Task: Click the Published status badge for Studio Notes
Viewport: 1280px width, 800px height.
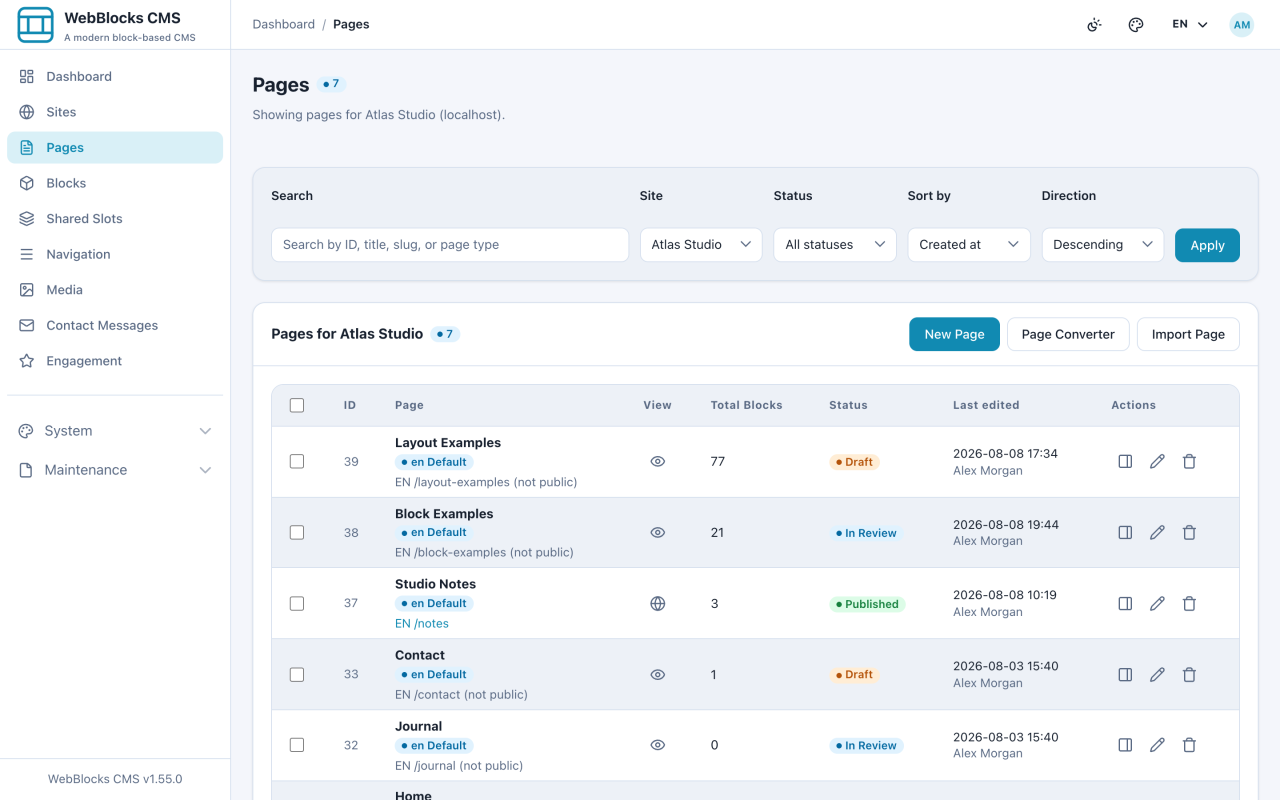Action: [x=867, y=604]
